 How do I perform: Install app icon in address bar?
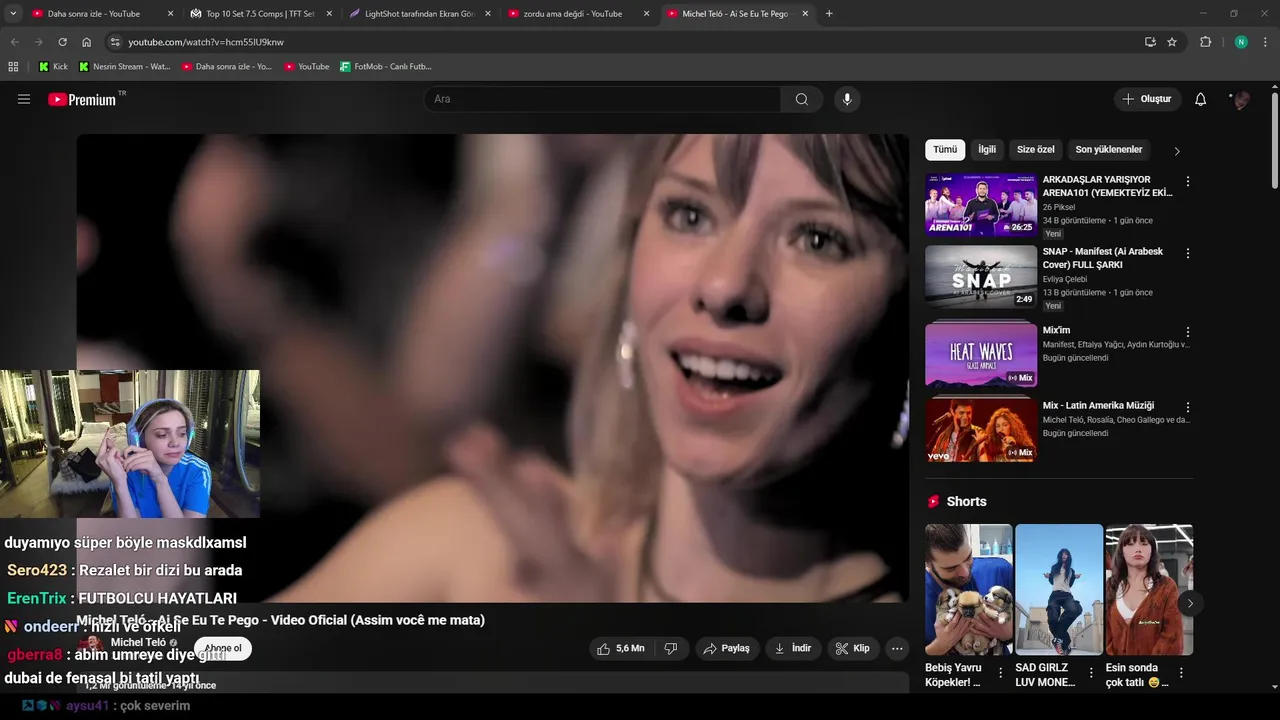tap(1150, 42)
